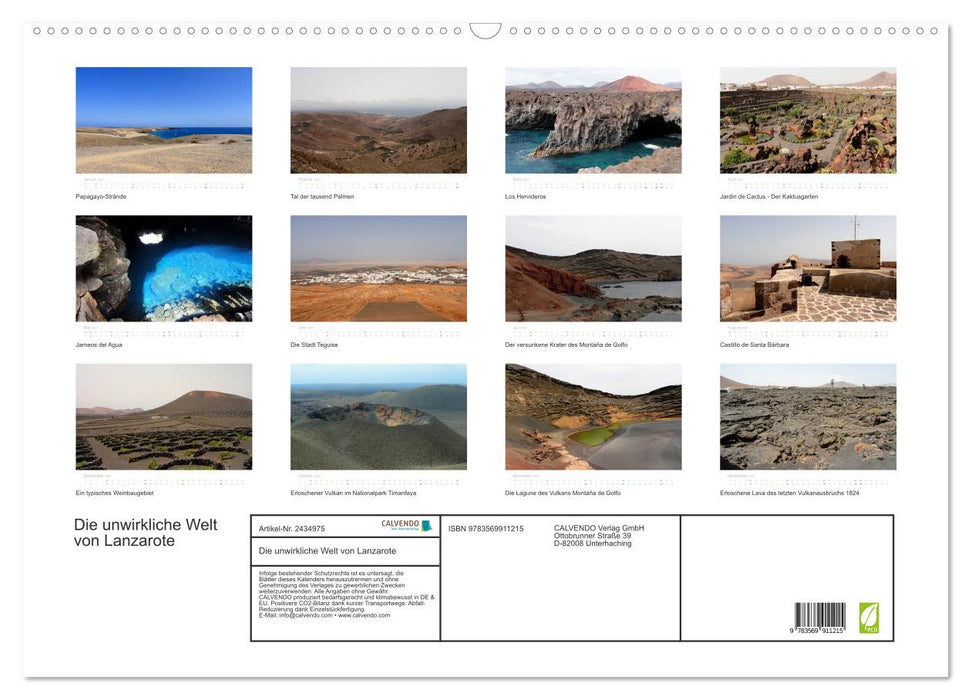Click the 'Artikel-Nr. 2434975' text
Screen dimensions: 971x700
pos(292,529)
